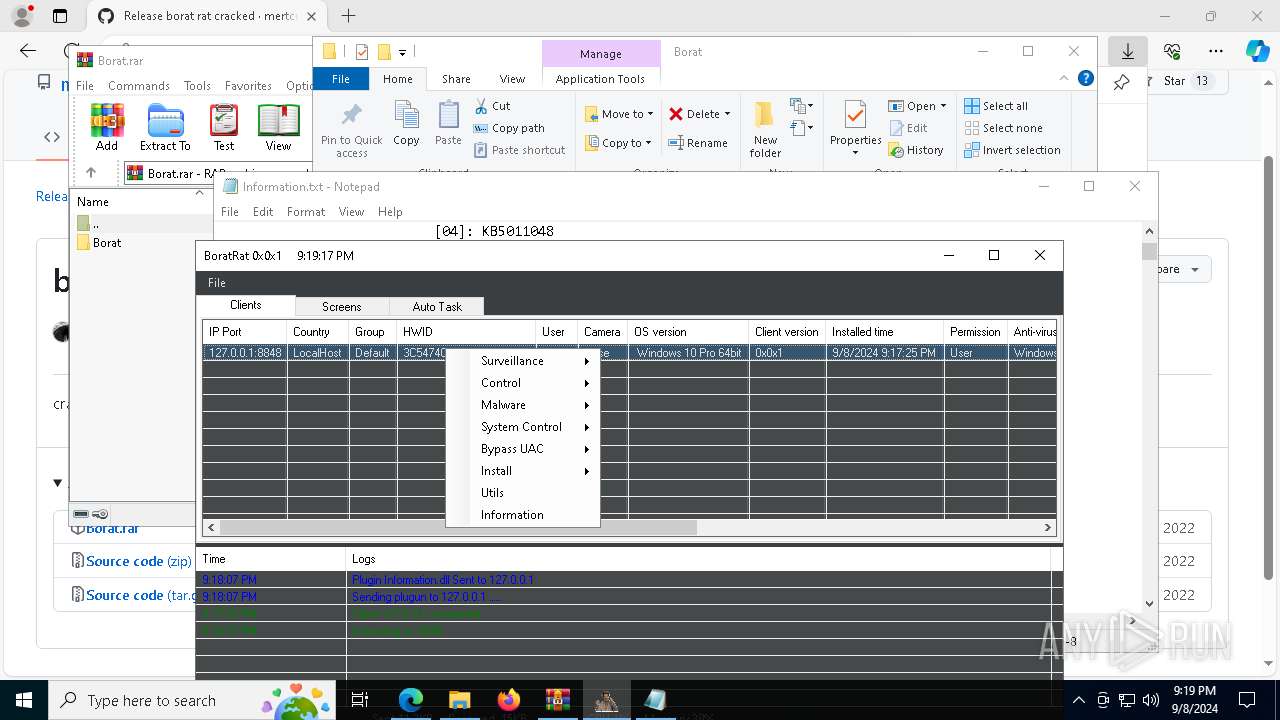Open Application Tools ribbon tab
Viewport: 1280px width, 720px height.
600,79
